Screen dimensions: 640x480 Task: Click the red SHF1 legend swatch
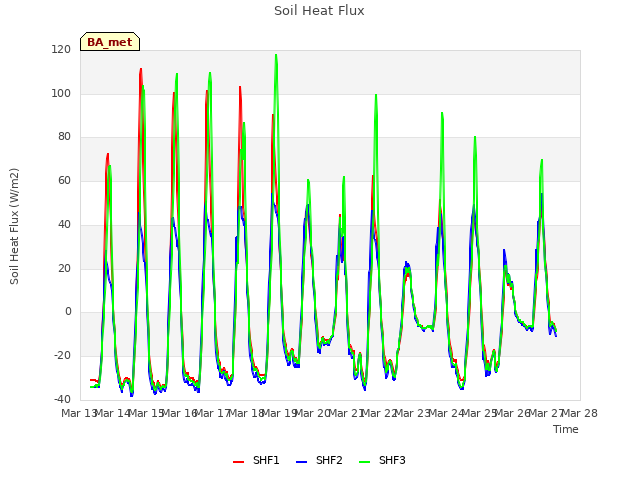pos(239,462)
